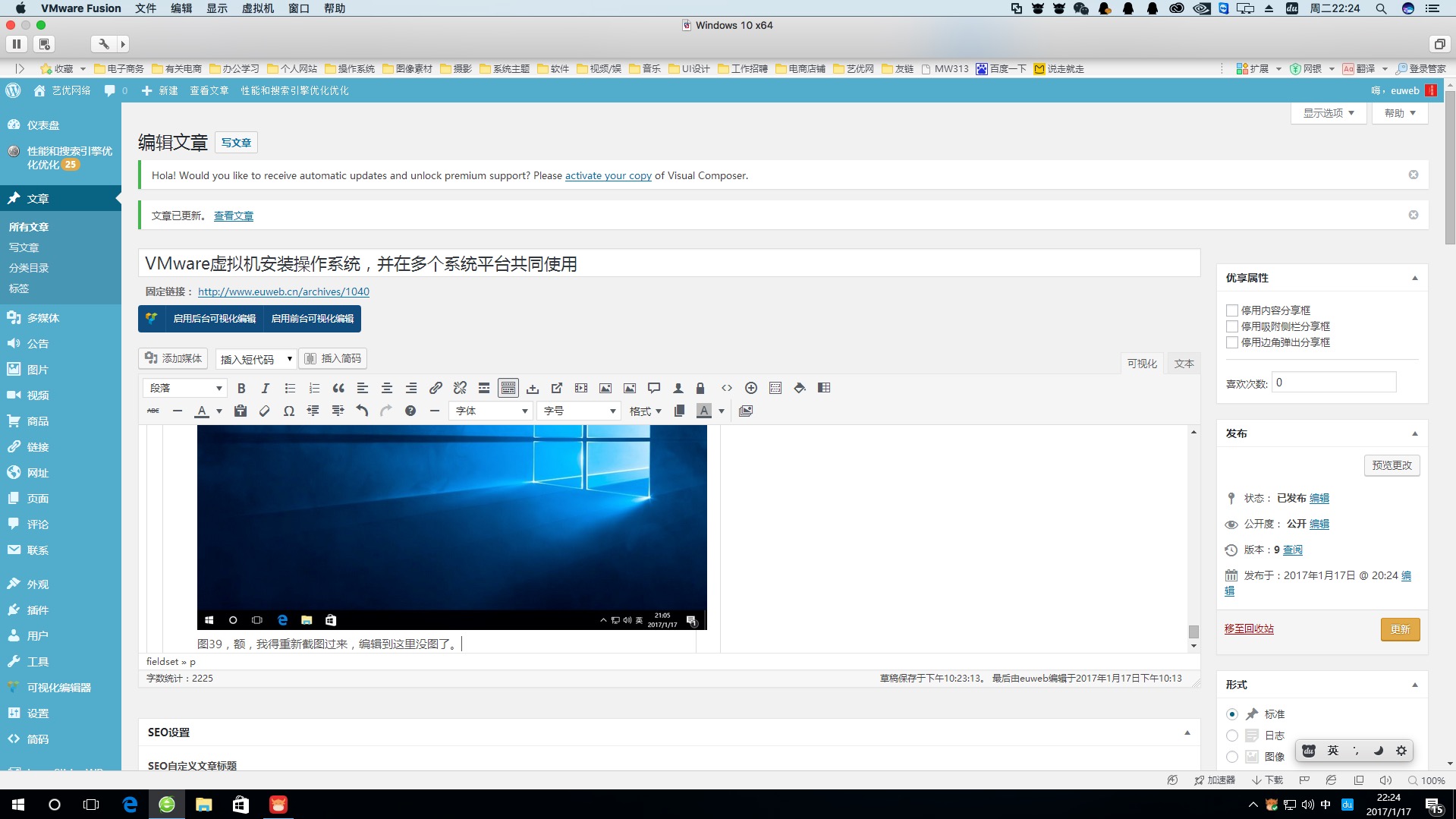This screenshot has width=1456, height=819.
Task: Open keyboard shortcuts help icon
Action: click(x=410, y=411)
